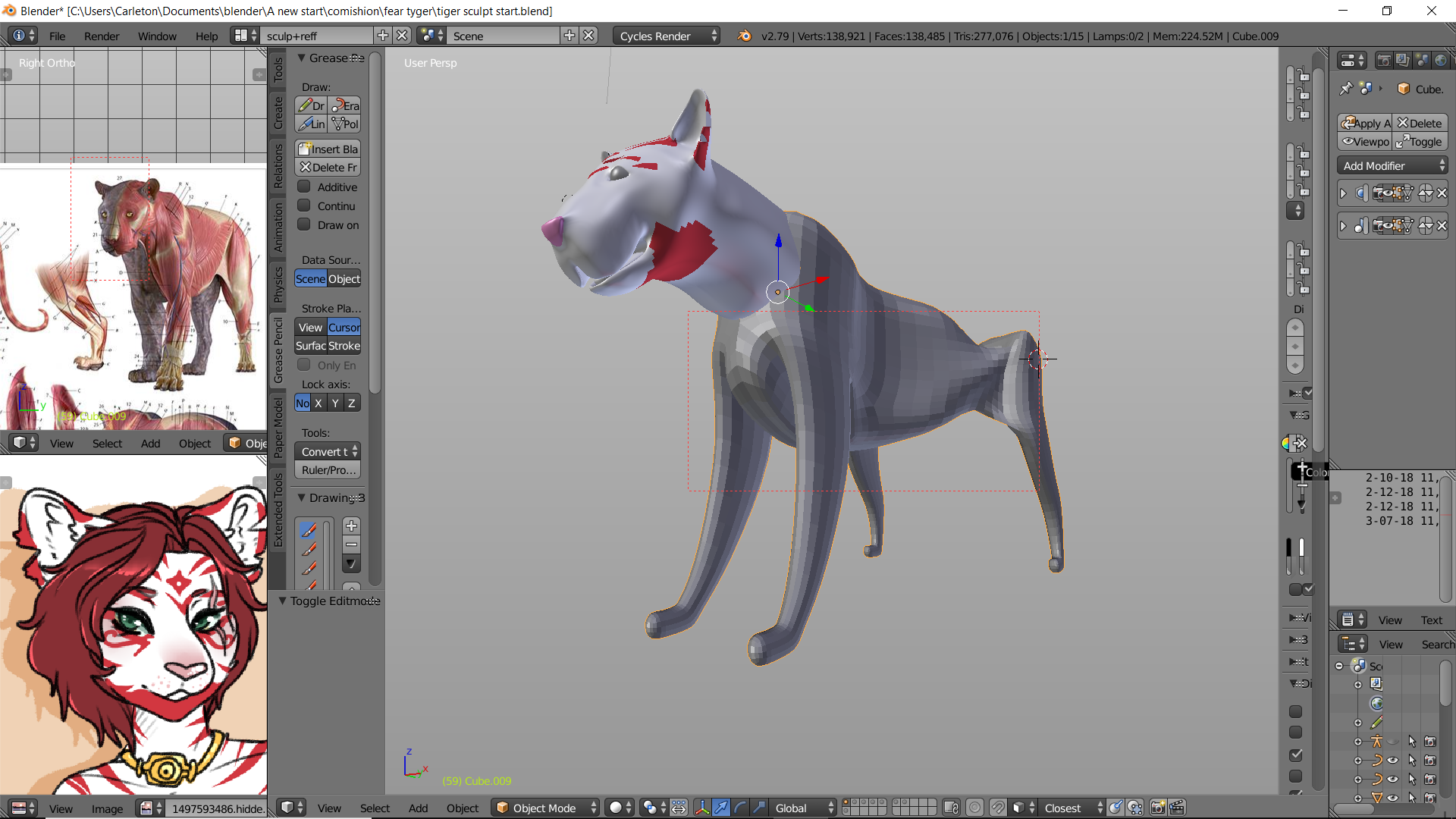Image resolution: width=1456 pixels, height=819 pixels.
Task: Open the Add Modifier dropdown
Action: tap(1392, 165)
